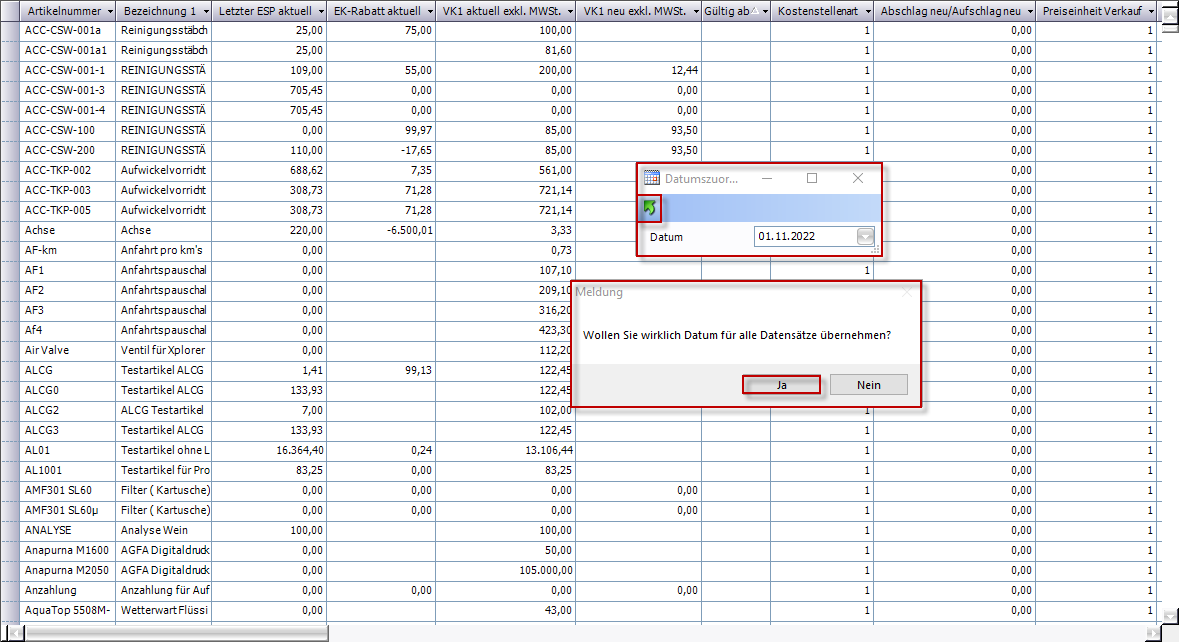Open the Kostenstellenart column filter dropdown

(x=864, y=11)
